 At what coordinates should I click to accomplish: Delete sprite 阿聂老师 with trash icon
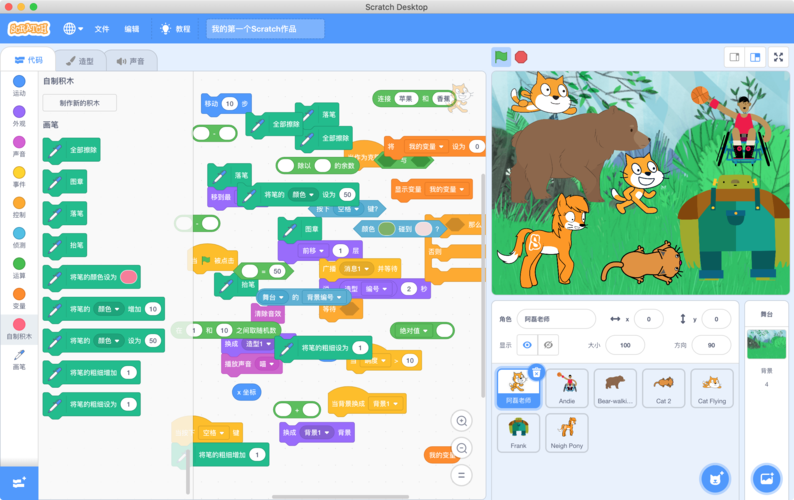pyautogui.click(x=536, y=373)
